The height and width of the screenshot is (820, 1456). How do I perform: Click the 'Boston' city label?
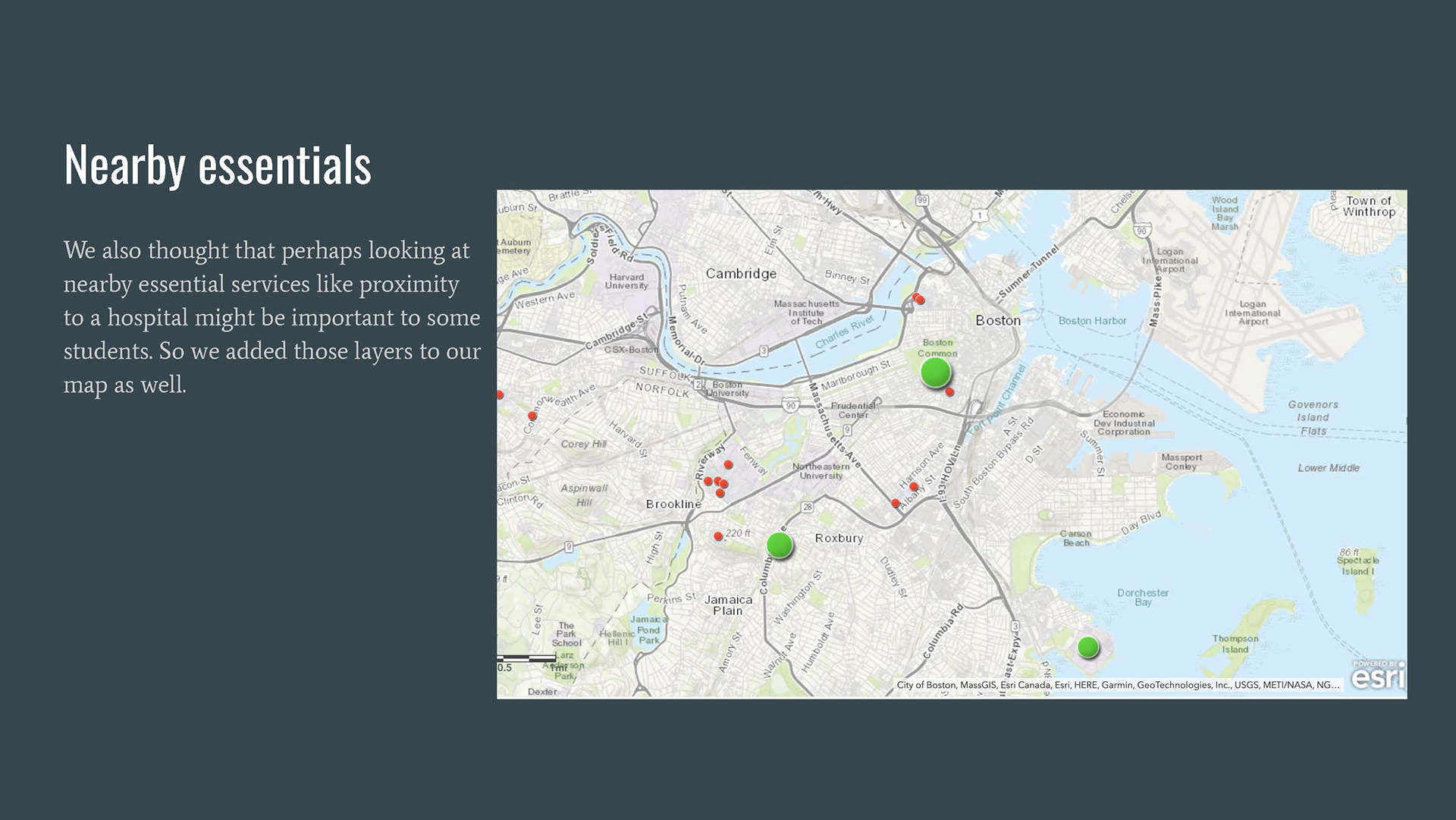998,321
